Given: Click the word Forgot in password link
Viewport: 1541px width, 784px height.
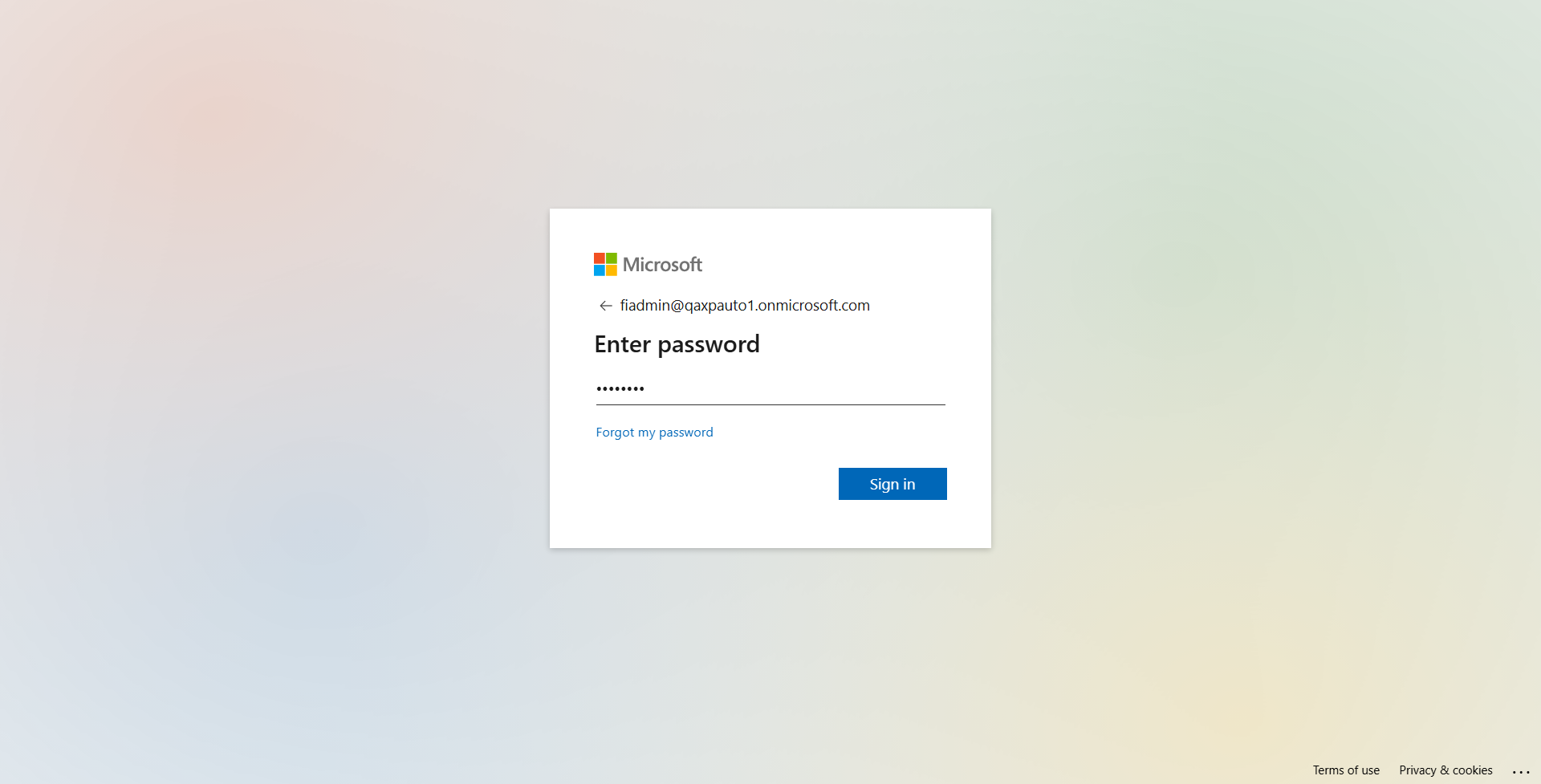Looking at the screenshot, I should pyautogui.click(x=615, y=433).
